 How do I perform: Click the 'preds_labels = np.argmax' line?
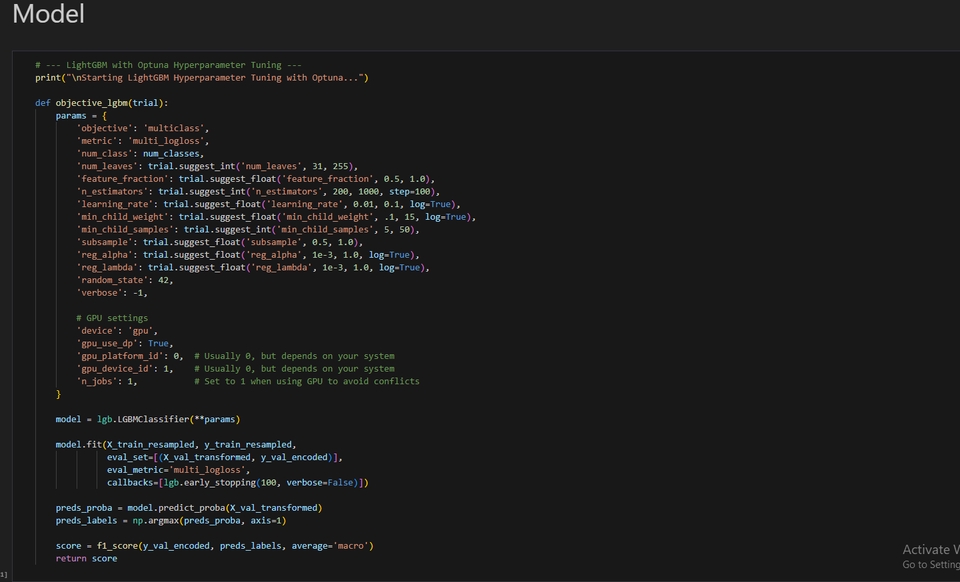pyautogui.click(x=171, y=521)
